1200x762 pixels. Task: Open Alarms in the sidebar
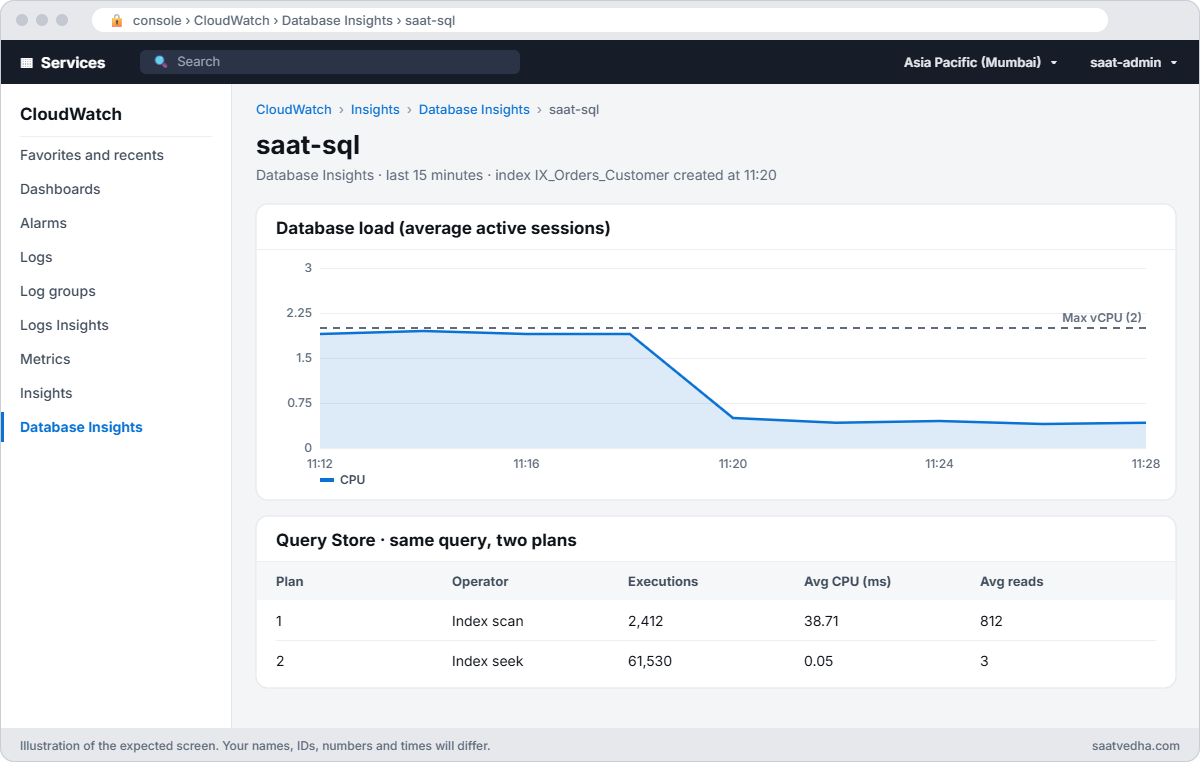[43, 223]
